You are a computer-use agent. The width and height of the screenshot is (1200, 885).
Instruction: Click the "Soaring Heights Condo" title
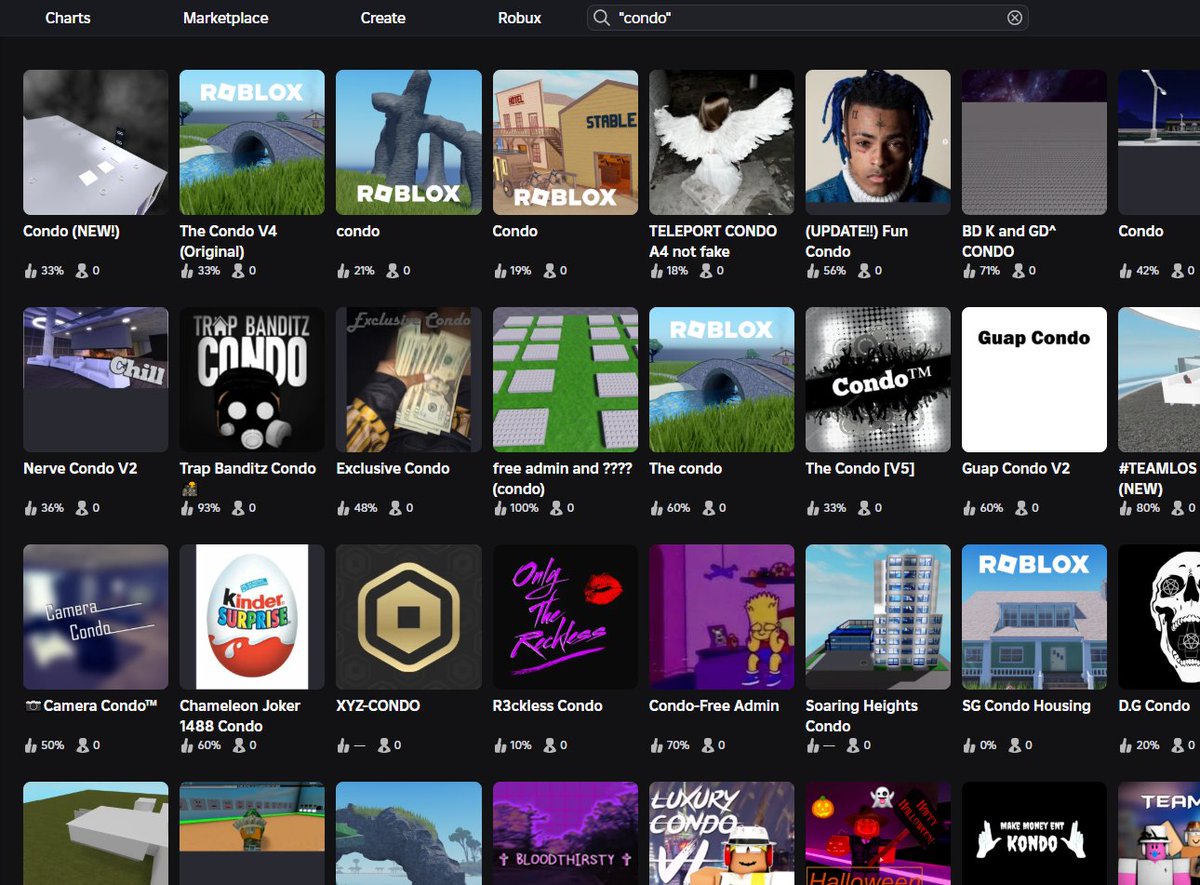point(862,716)
